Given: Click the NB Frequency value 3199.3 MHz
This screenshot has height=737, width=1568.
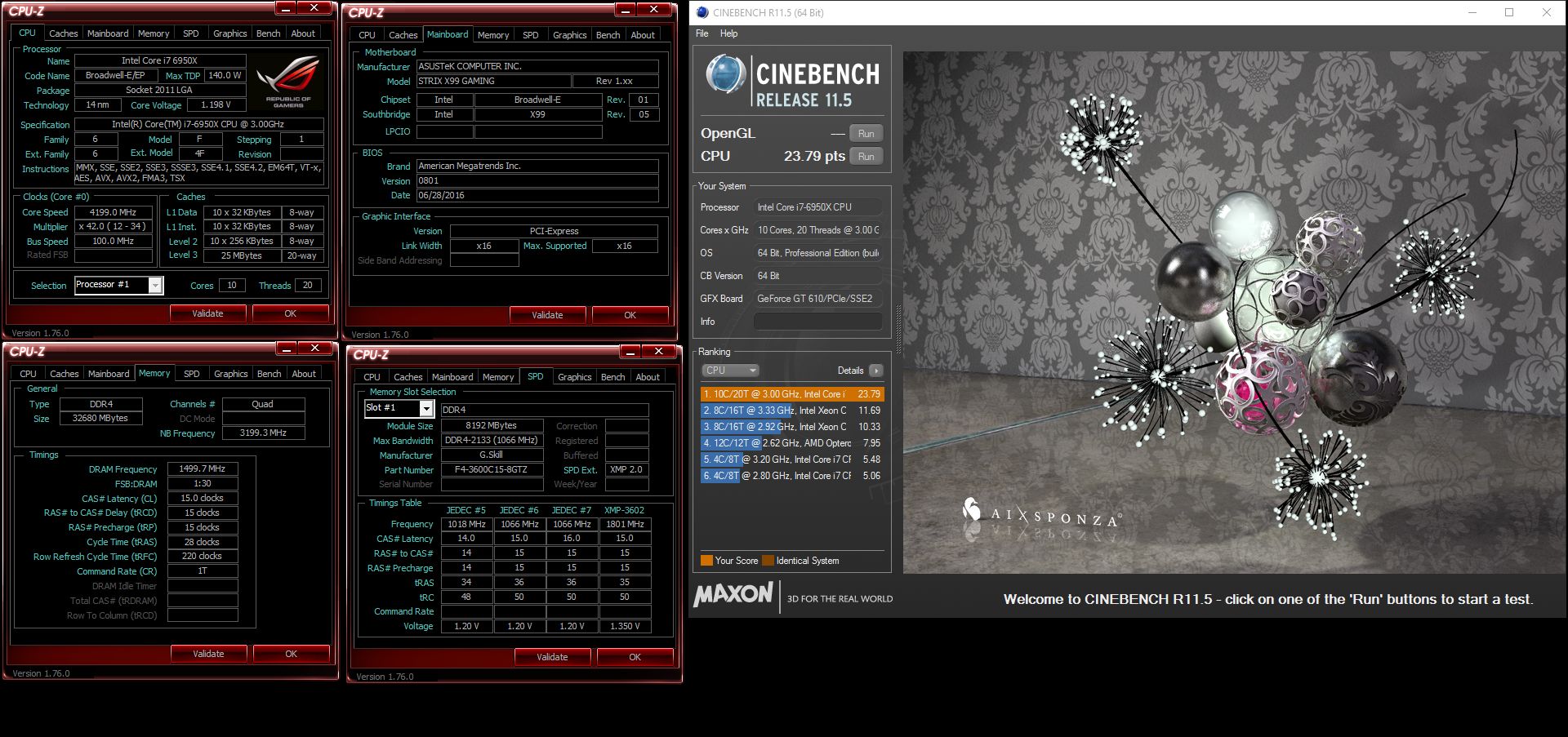Looking at the screenshot, I should pos(263,433).
